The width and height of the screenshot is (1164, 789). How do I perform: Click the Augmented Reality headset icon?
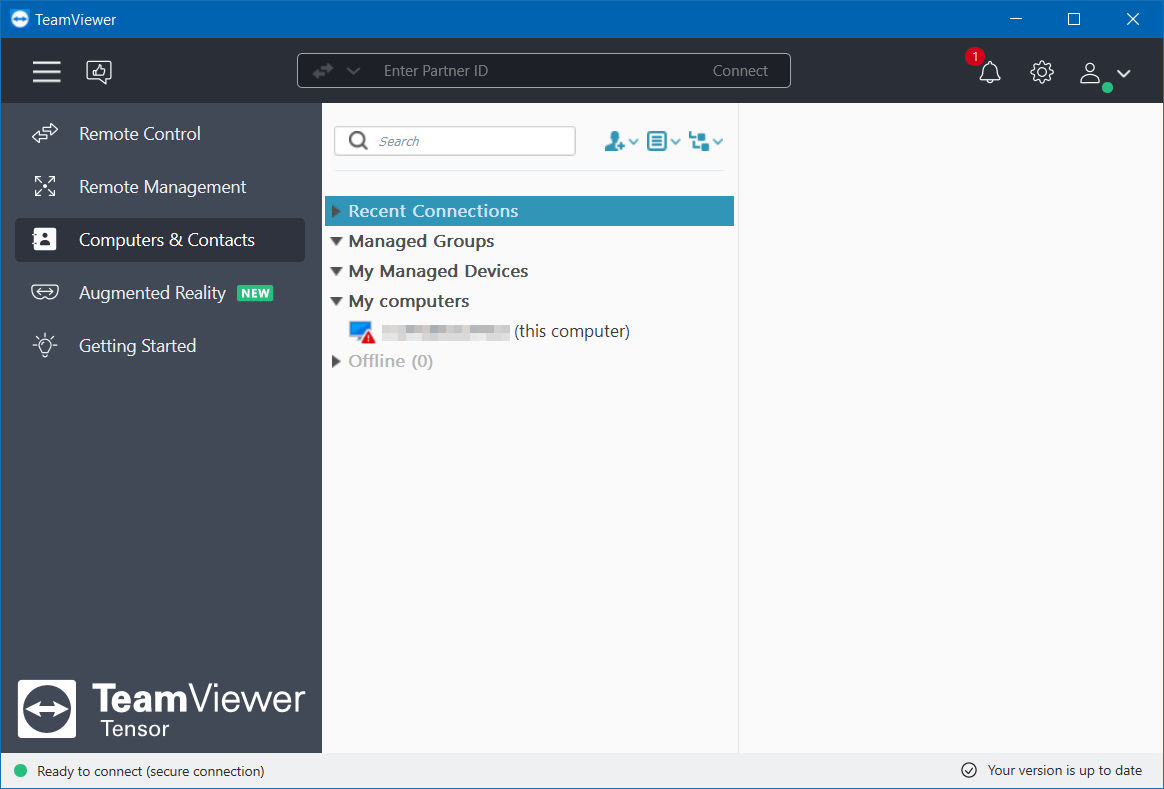click(x=45, y=292)
